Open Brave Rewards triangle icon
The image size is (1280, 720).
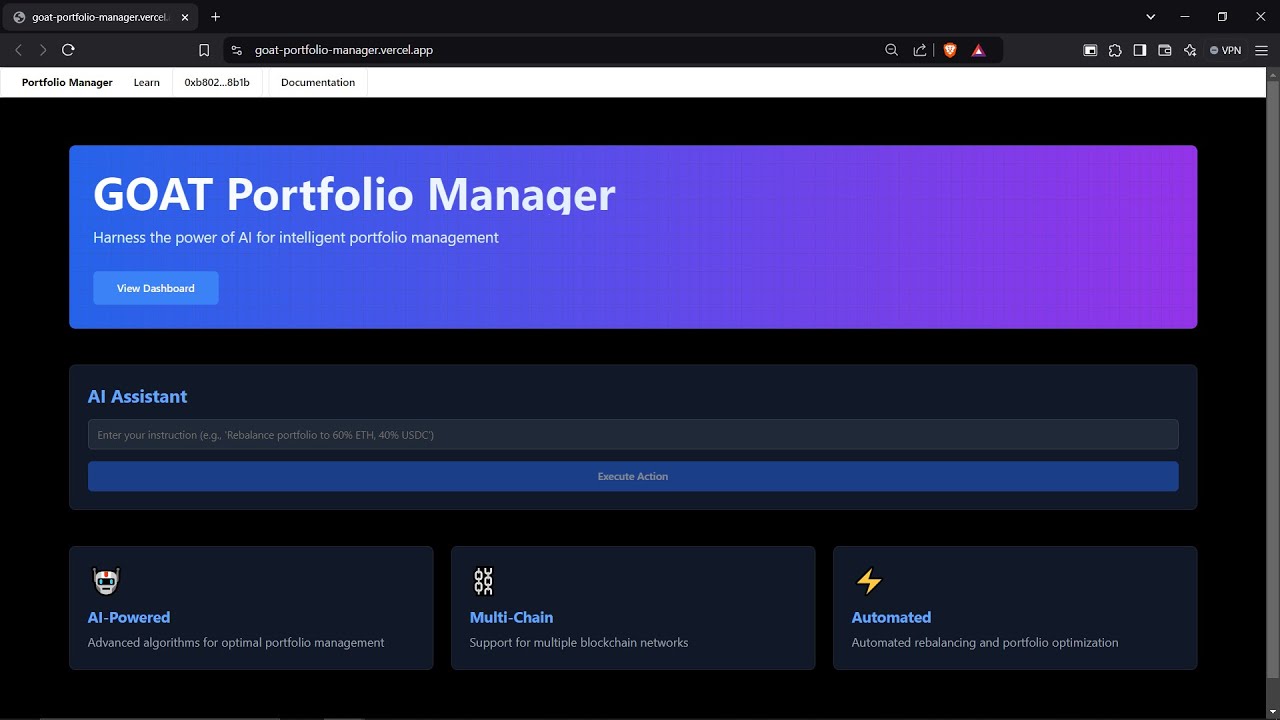pyautogui.click(x=978, y=50)
